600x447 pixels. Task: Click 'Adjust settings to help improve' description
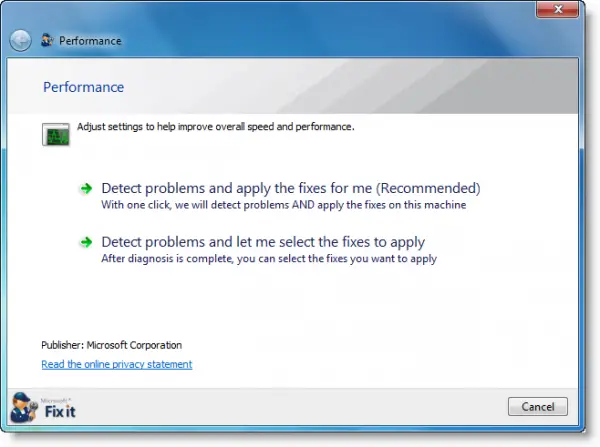216,127
